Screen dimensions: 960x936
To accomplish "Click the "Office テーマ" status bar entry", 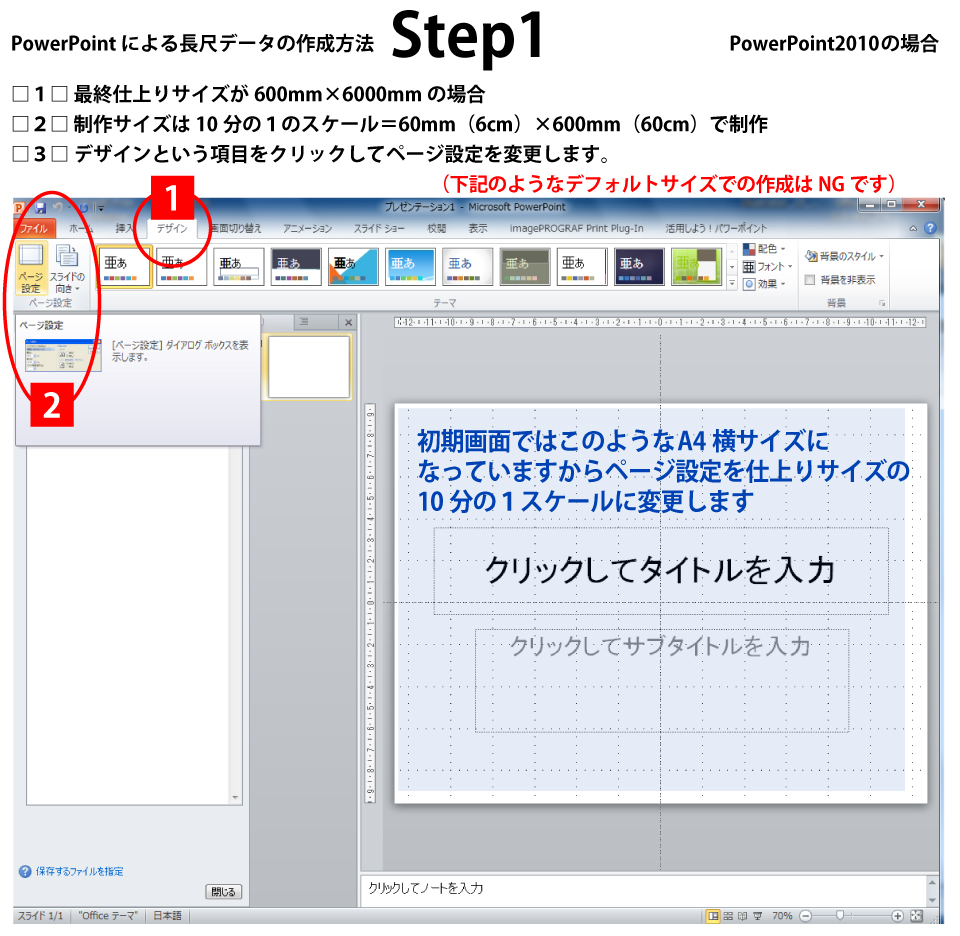I will tap(108, 916).
